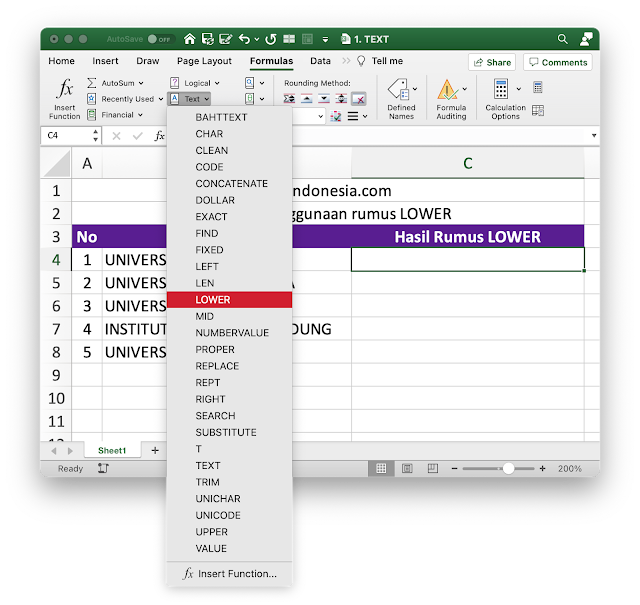640x605 pixels.
Task: Click Insert Function… at menu bottom
Action: [229, 574]
